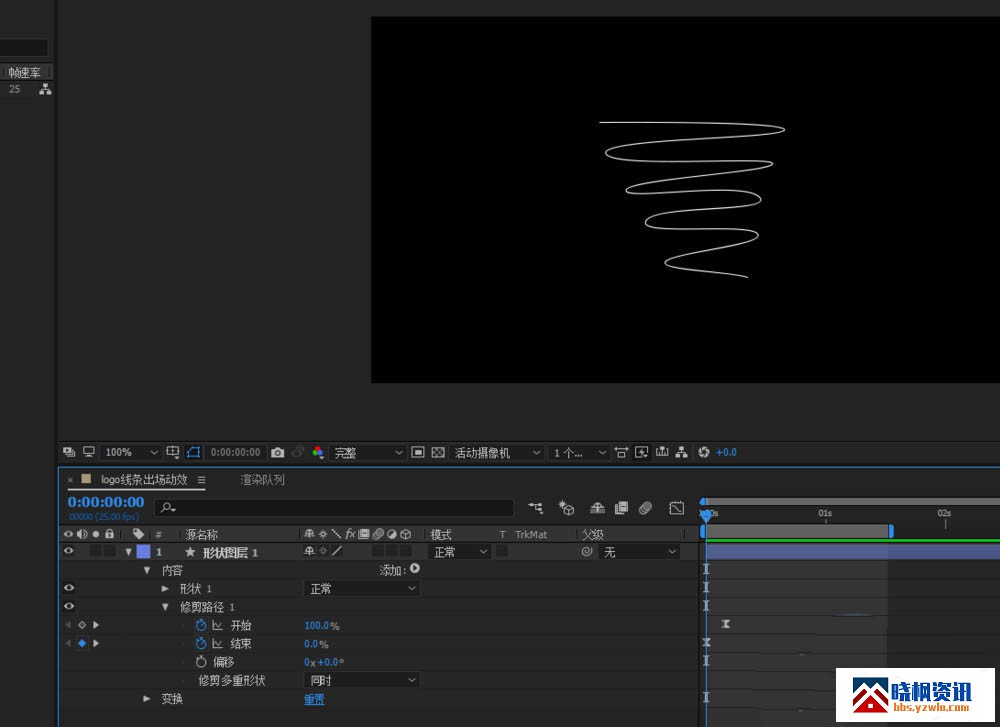Select the 形状图层 1 layer name
This screenshot has height=727, width=1000.
tap(230, 552)
